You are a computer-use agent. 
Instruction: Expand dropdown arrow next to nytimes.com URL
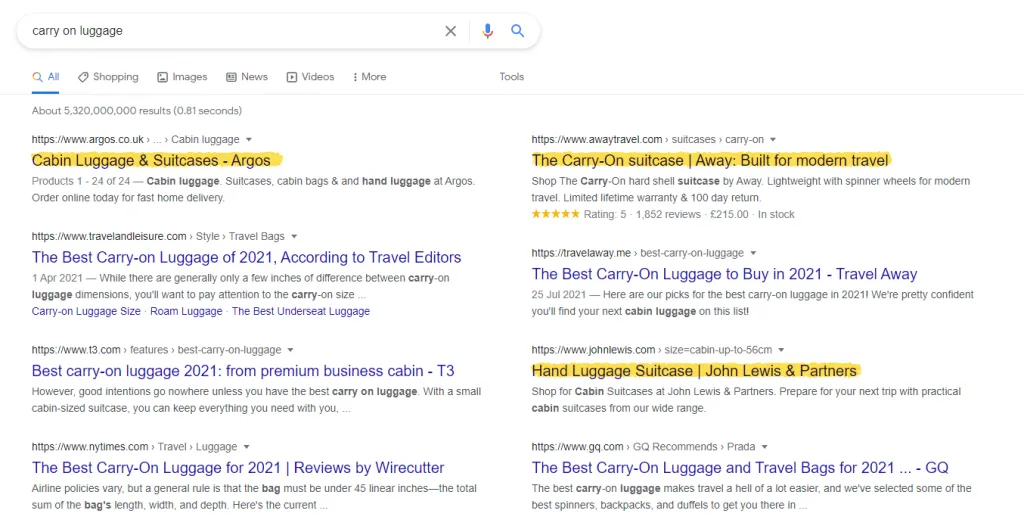point(246,447)
